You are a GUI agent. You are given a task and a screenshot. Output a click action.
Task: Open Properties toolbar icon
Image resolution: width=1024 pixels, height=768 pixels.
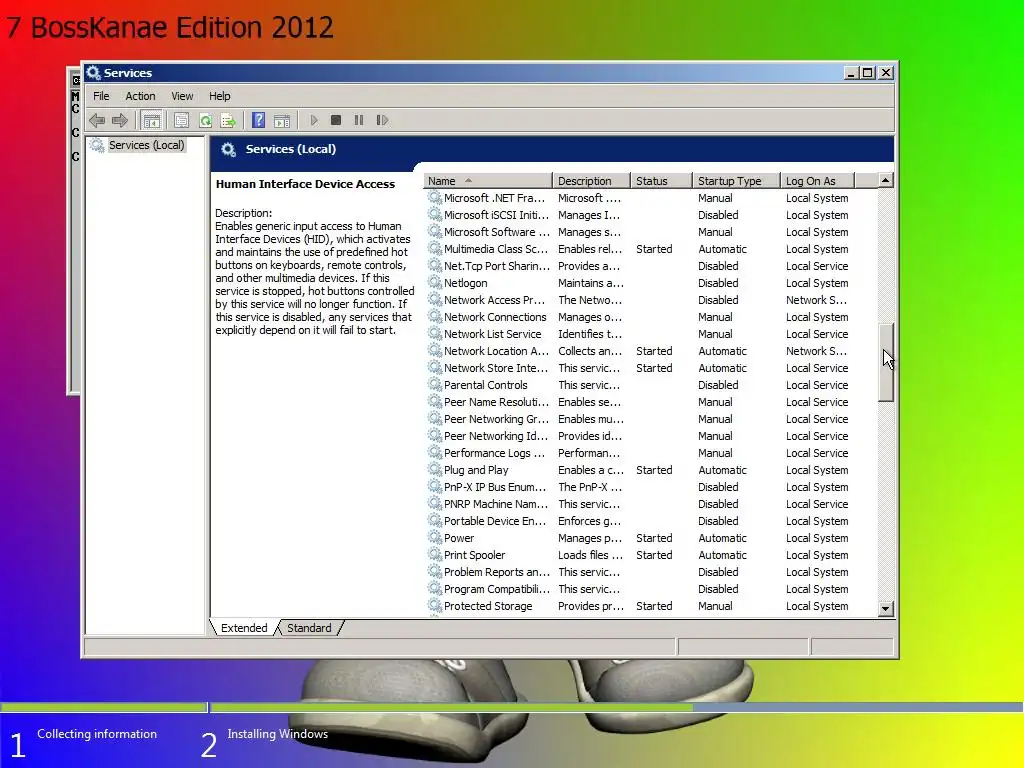point(182,120)
